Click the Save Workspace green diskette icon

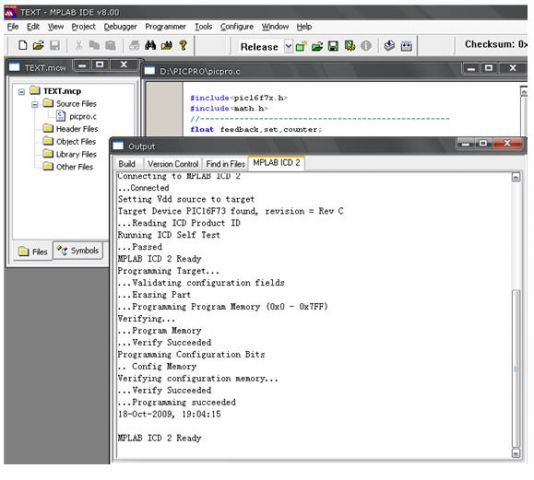(333, 46)
